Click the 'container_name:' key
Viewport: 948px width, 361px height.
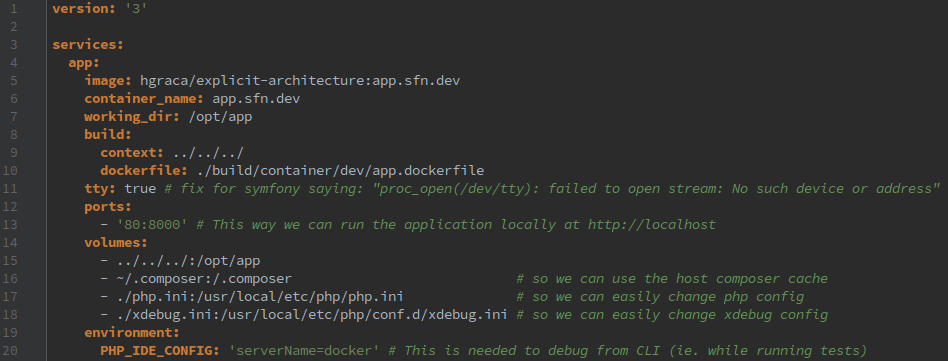click(x=144, y=99)
